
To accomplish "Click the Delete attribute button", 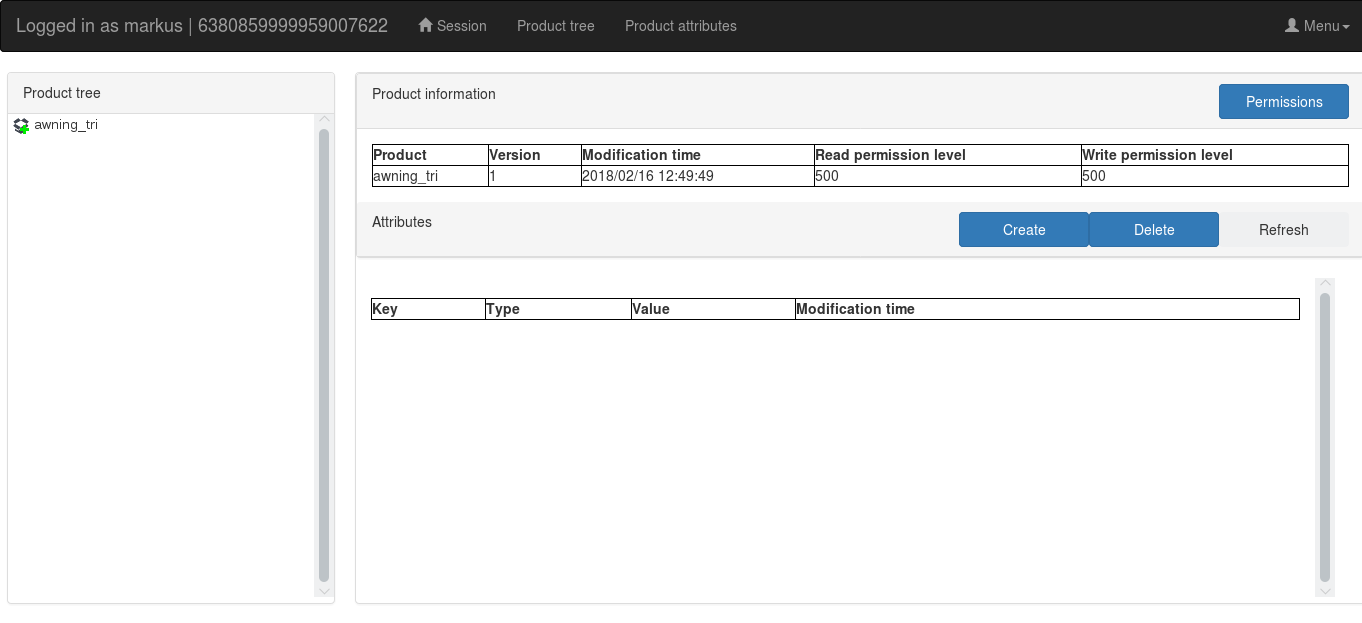I will (1154, 229).
